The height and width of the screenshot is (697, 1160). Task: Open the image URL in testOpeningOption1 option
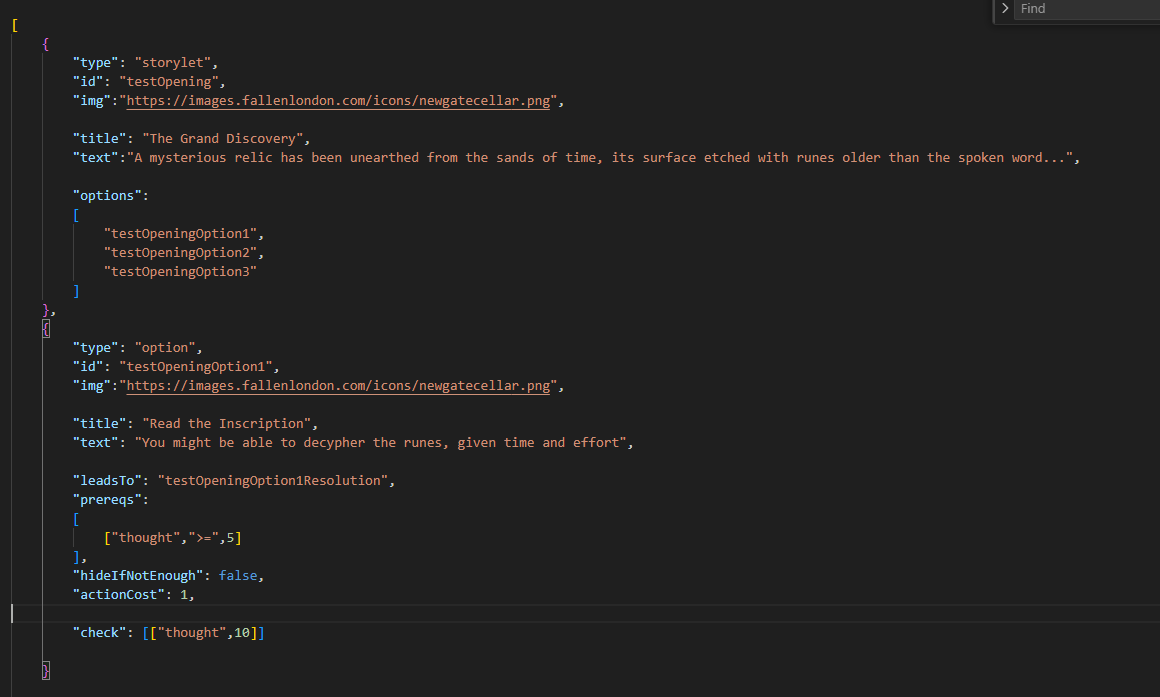(x=338, y=386)
